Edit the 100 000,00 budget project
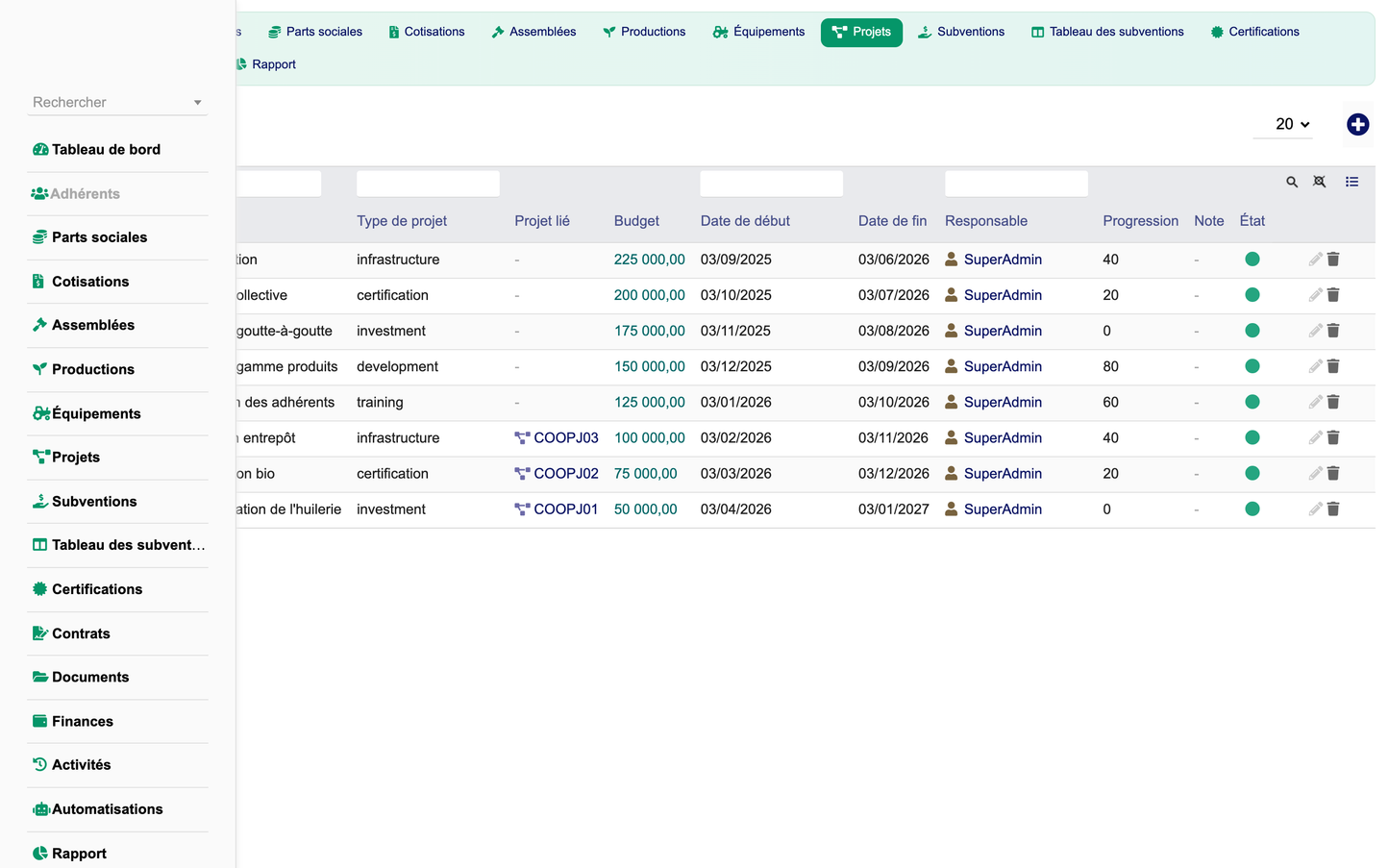 tap(1315, 437)
